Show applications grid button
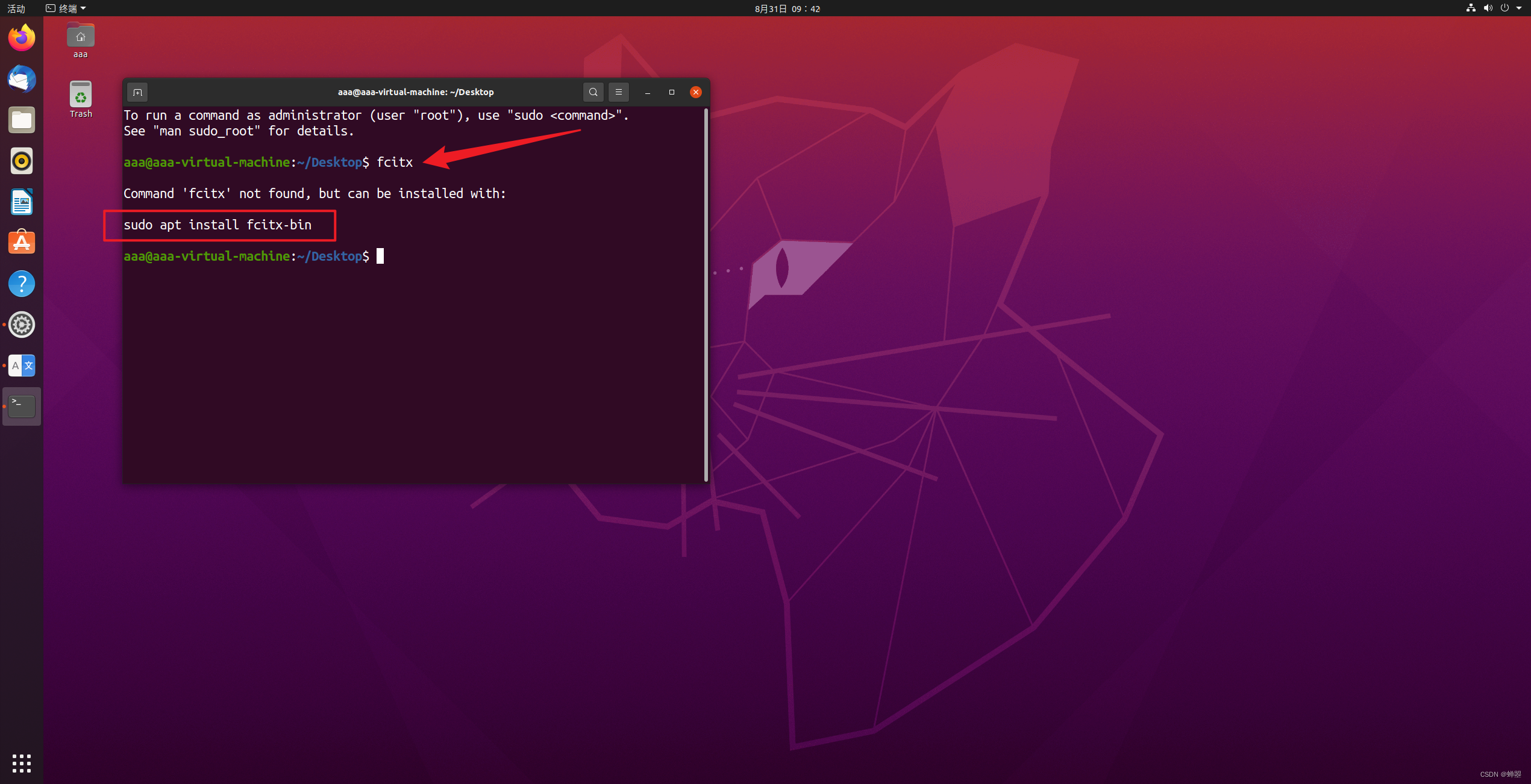 point(22,763)
